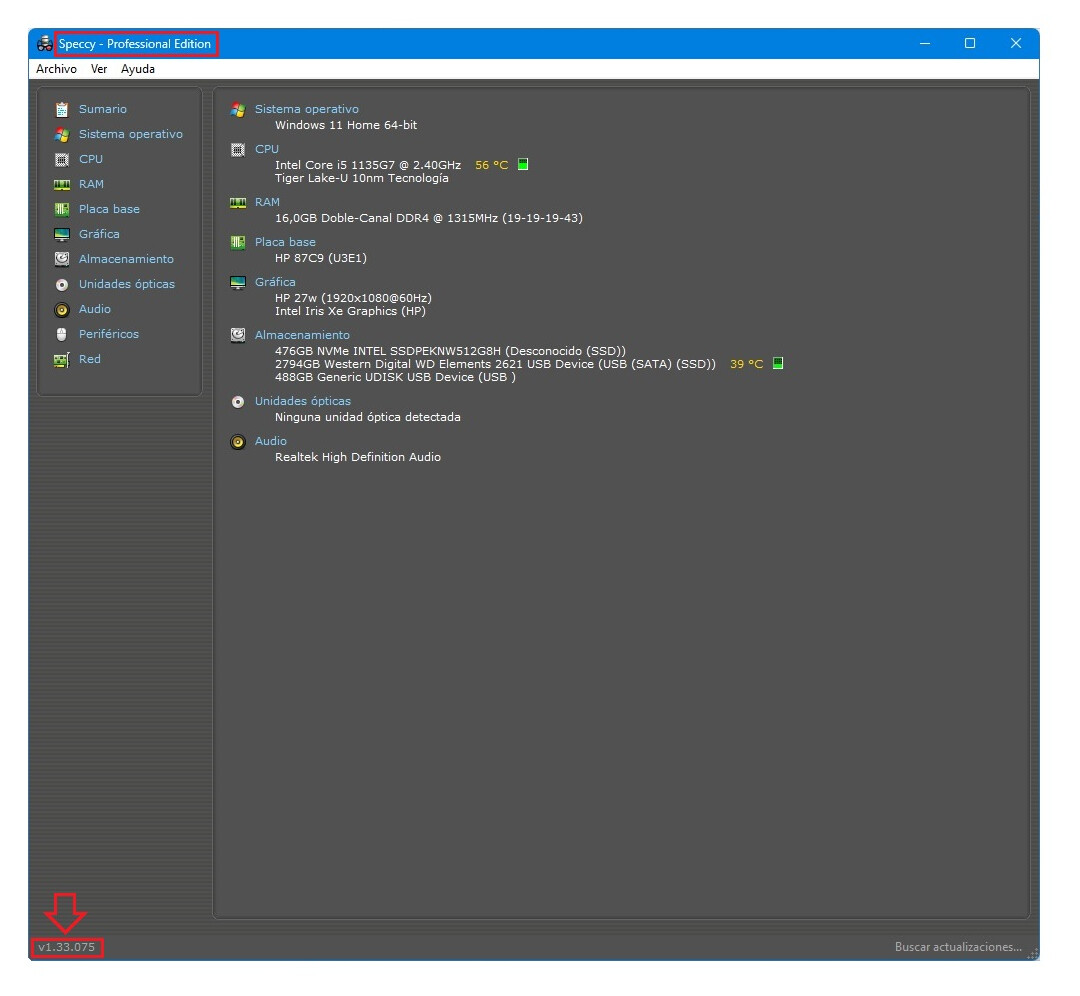Click the v1.33.075 version label
This screenshot has height=996, width=1080.
click(67, 947)
